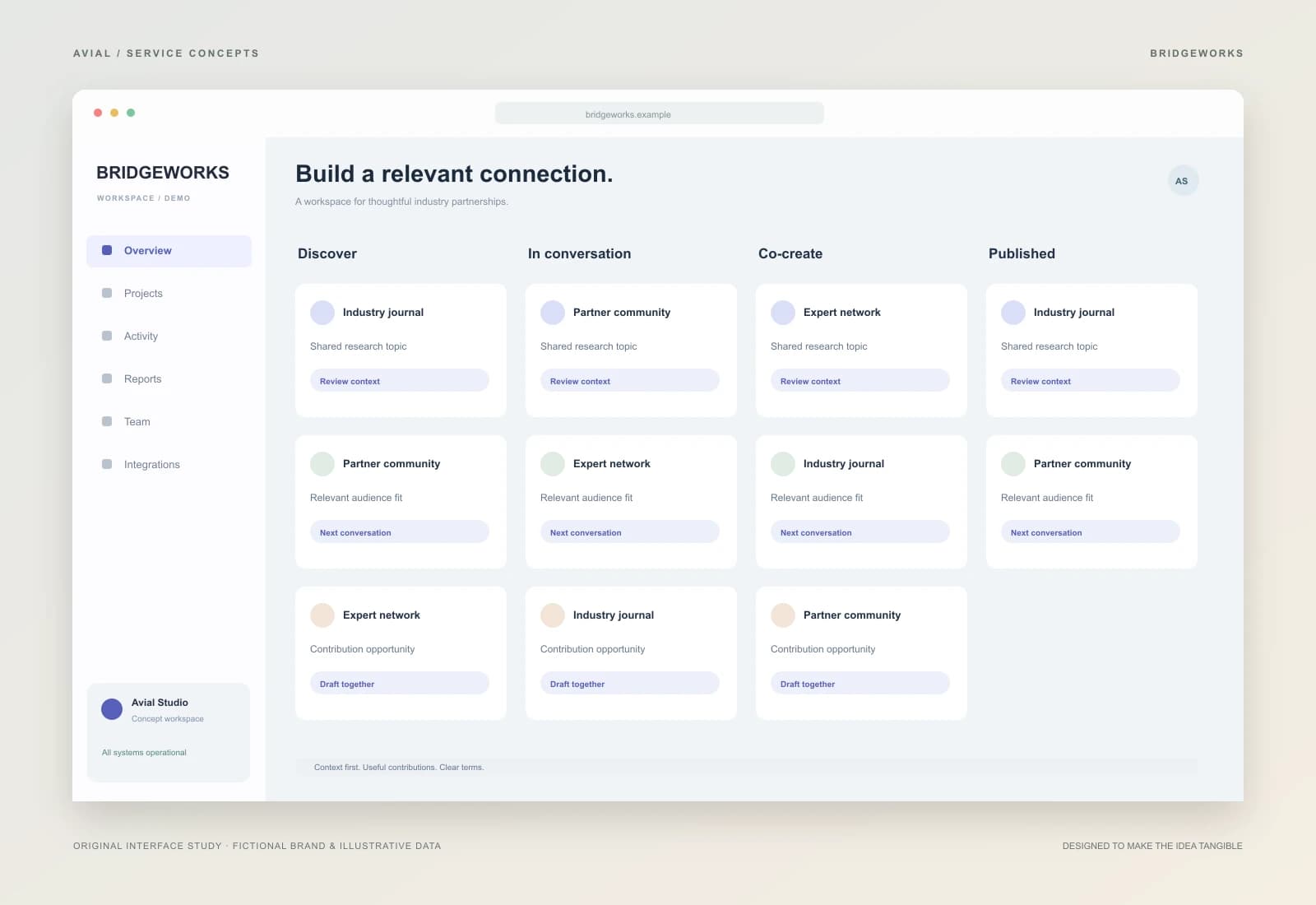The image size is (1316, 905).
Task: Click Next conversation in Published column
Action: pos(1091,532)
